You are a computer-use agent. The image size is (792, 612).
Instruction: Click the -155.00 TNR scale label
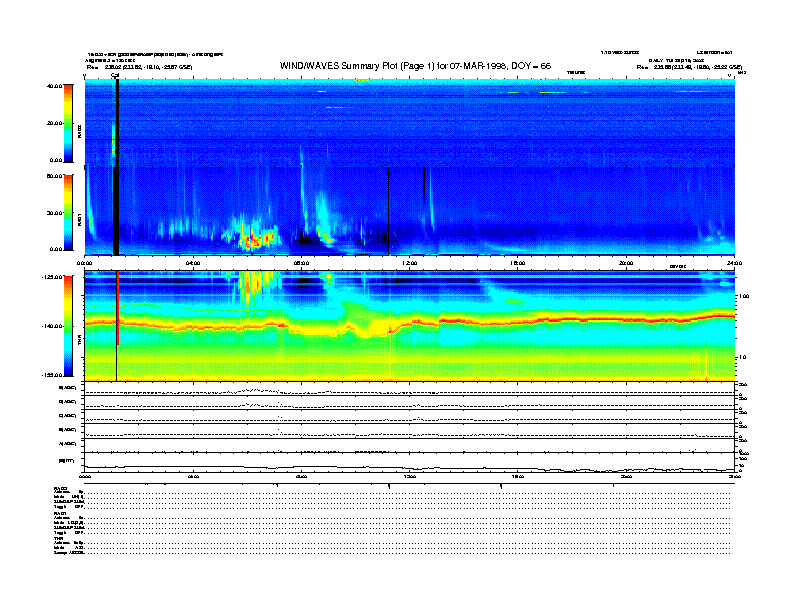pos(52,375)
